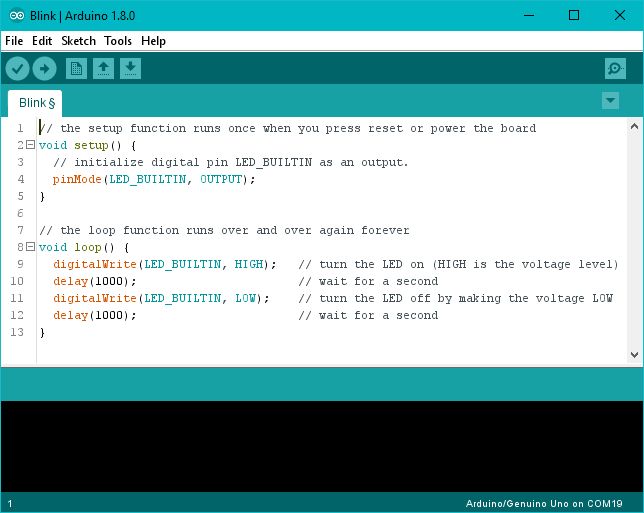
Task: Click 'LOW' in the digitalWrite call
Action: tap(246, 298)
